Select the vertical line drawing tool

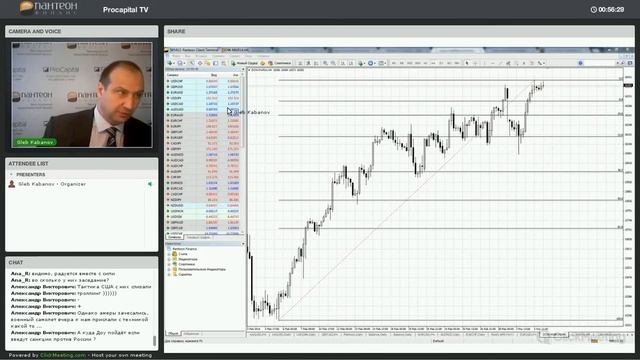(484, 63)
